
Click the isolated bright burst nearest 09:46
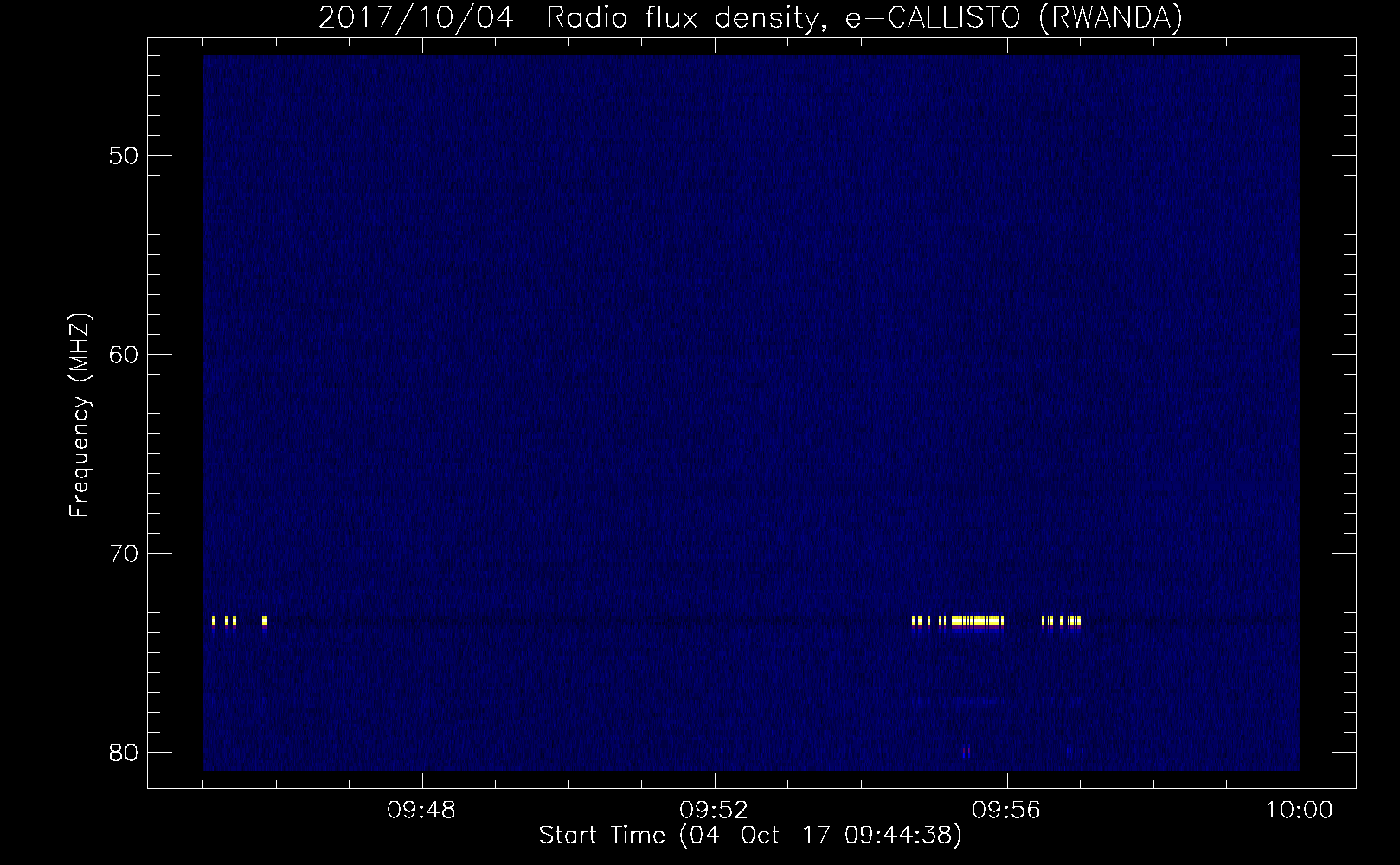click(264, 620)
